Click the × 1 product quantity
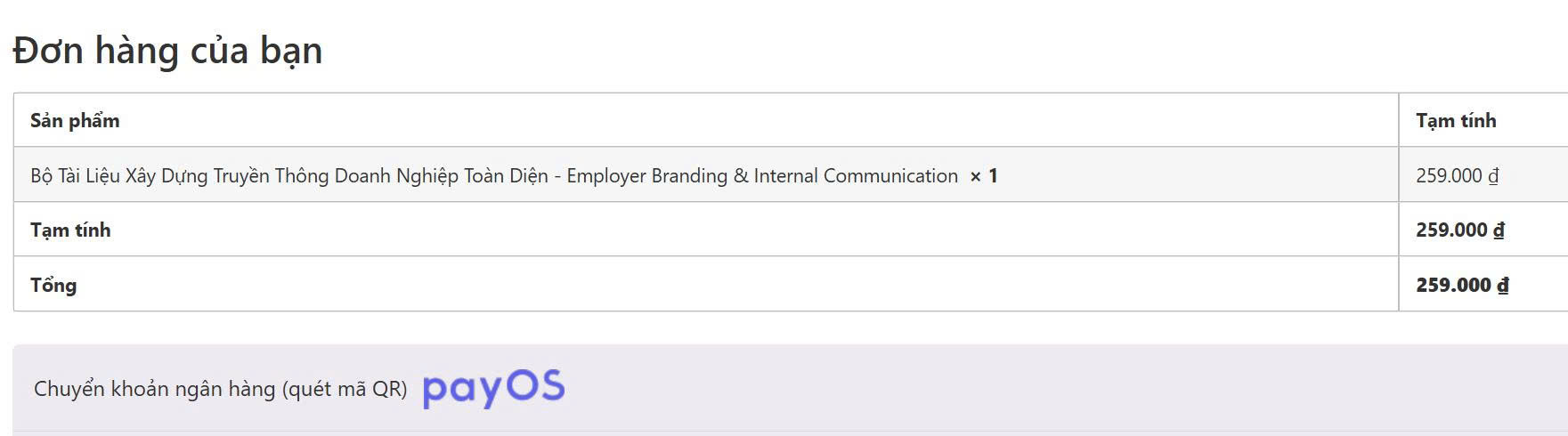This screenshot has height=436, width=1568. pyautogui.click(x=984, y=176)
